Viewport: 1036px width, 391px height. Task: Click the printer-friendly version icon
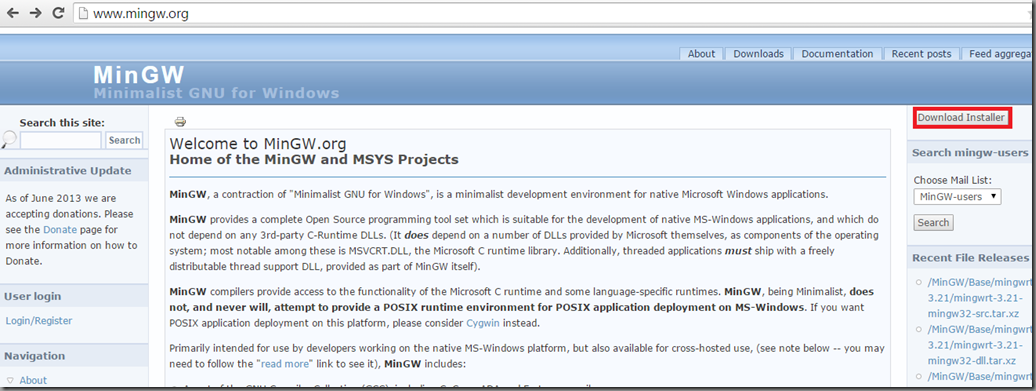[x=180, y=122]
